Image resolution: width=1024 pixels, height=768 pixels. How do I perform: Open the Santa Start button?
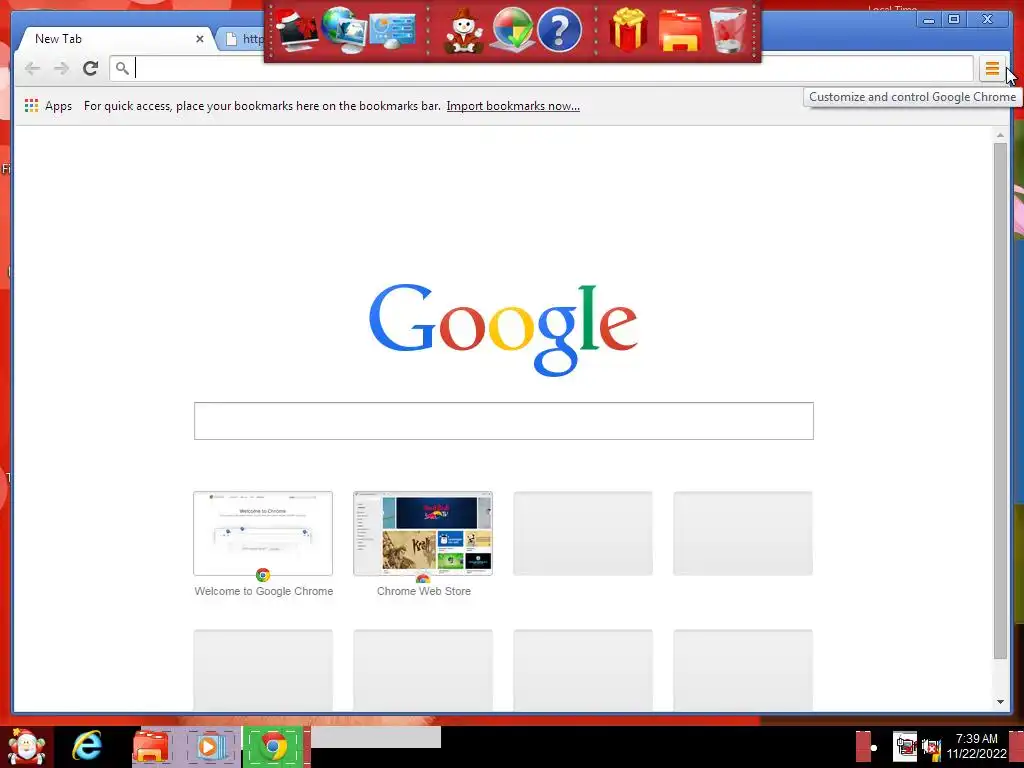click(26, 748)
